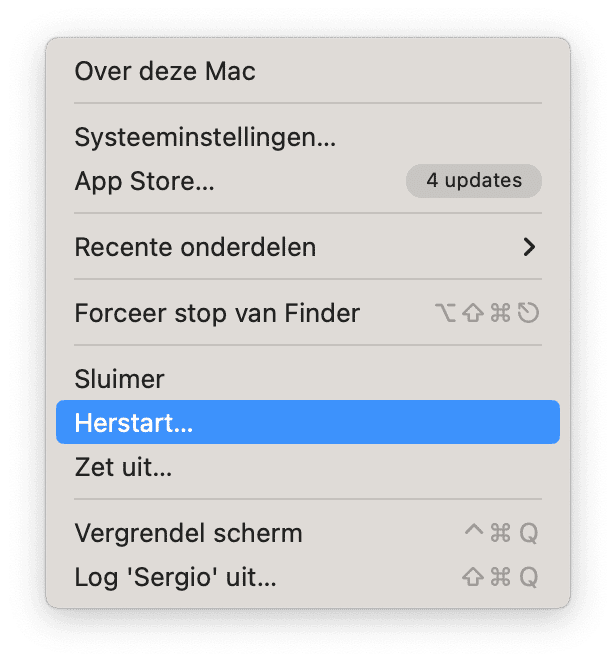Select the highlighted Herstart... option
The width and height of the screenshot is (616, 662).
coord(134,423)
